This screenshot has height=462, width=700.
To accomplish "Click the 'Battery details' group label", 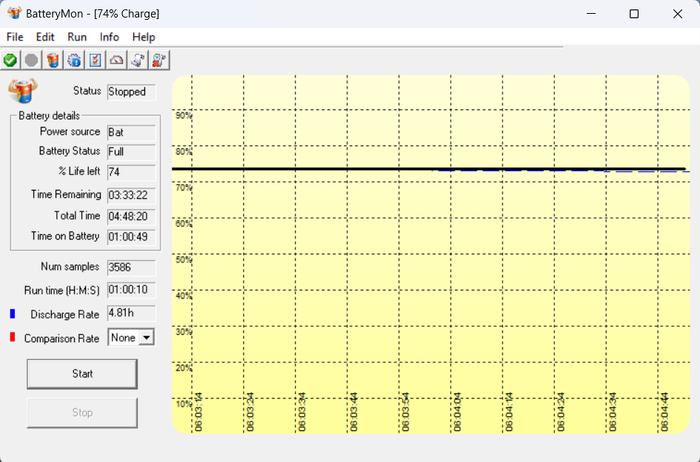I will pos(49,116).
